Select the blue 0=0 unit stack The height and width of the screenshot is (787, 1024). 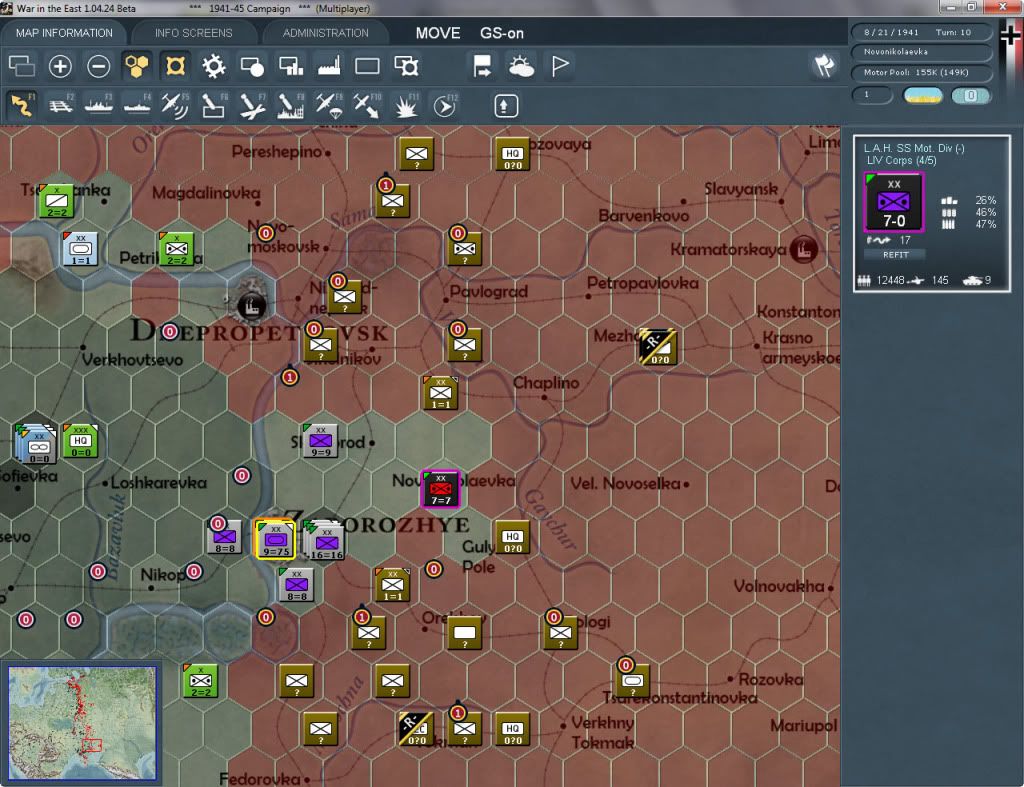point(36,442)
